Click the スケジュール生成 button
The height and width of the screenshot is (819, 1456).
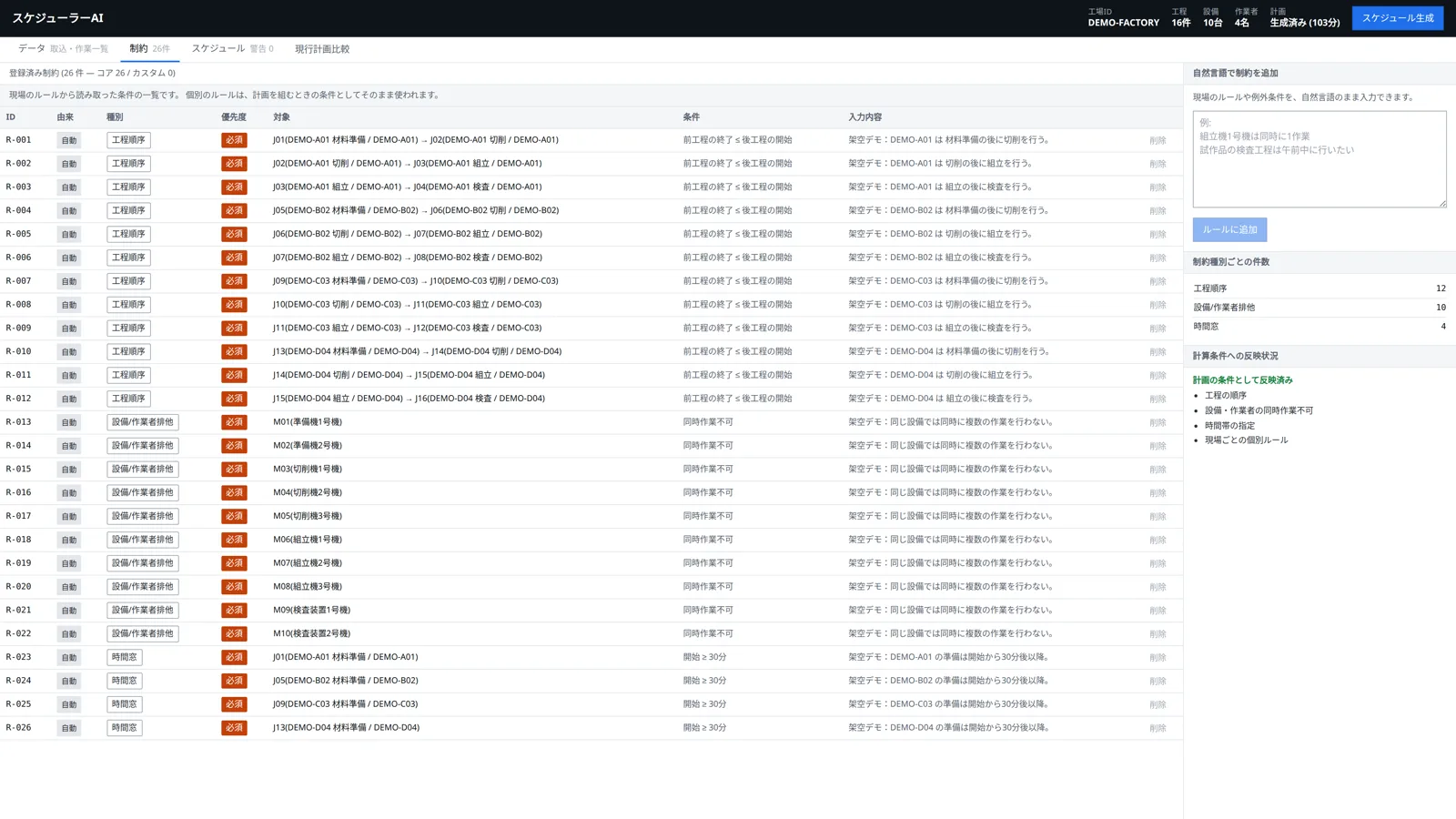1397,18
